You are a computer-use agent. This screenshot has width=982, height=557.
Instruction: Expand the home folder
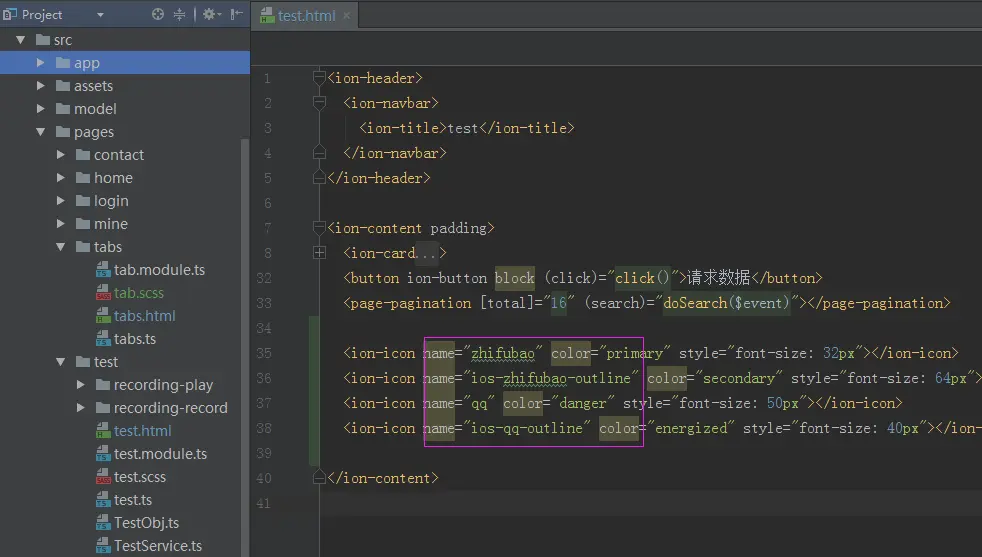point(61,178)
